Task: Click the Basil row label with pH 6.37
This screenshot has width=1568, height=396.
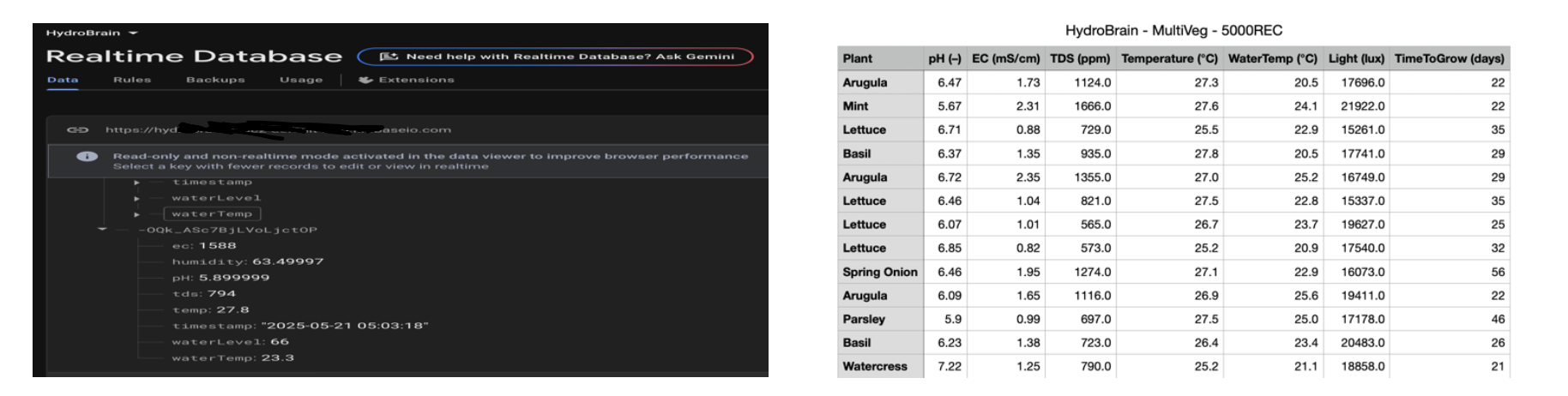Action: pyautogui.click(x=857, y=153)
